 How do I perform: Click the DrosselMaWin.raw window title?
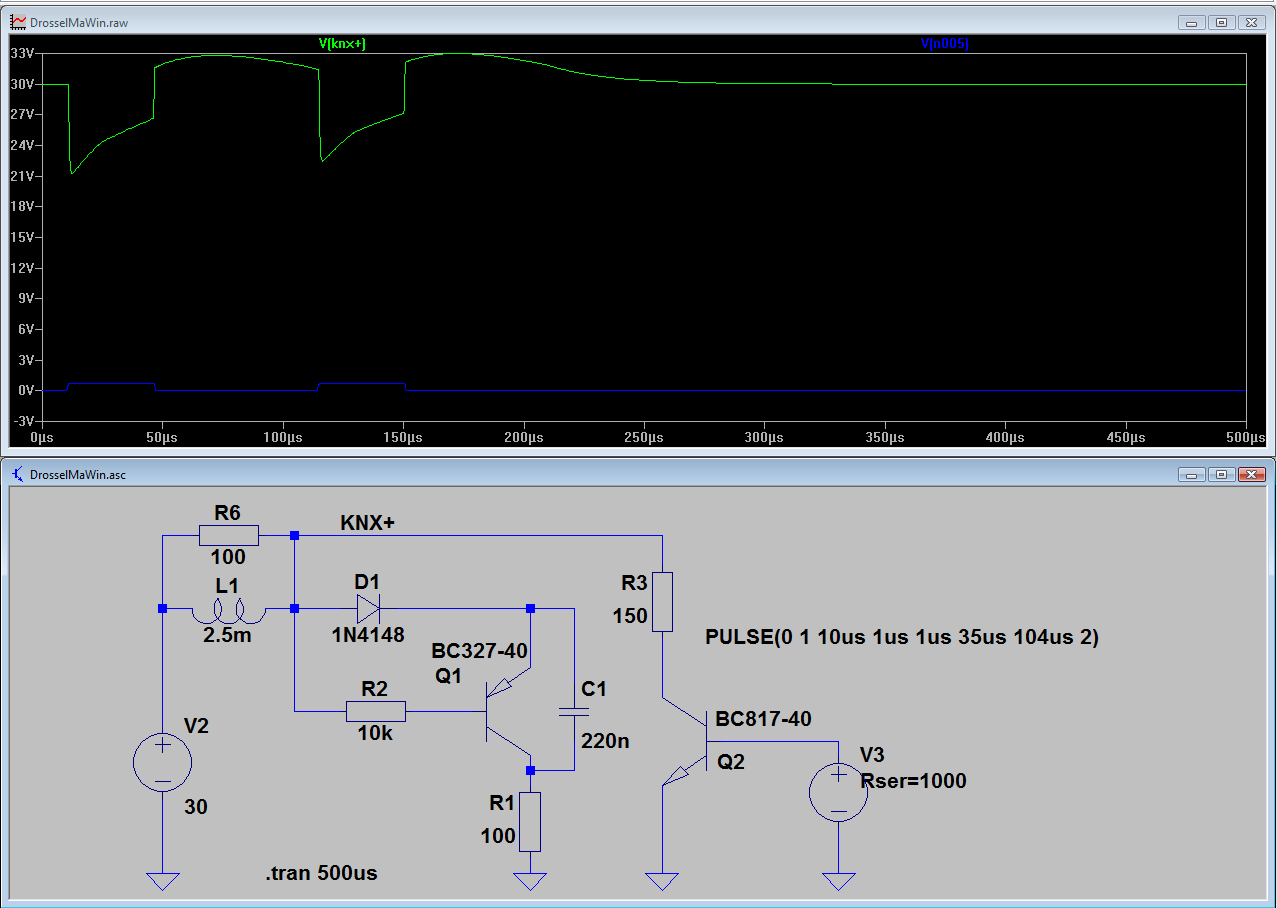[x=80, y=22]
